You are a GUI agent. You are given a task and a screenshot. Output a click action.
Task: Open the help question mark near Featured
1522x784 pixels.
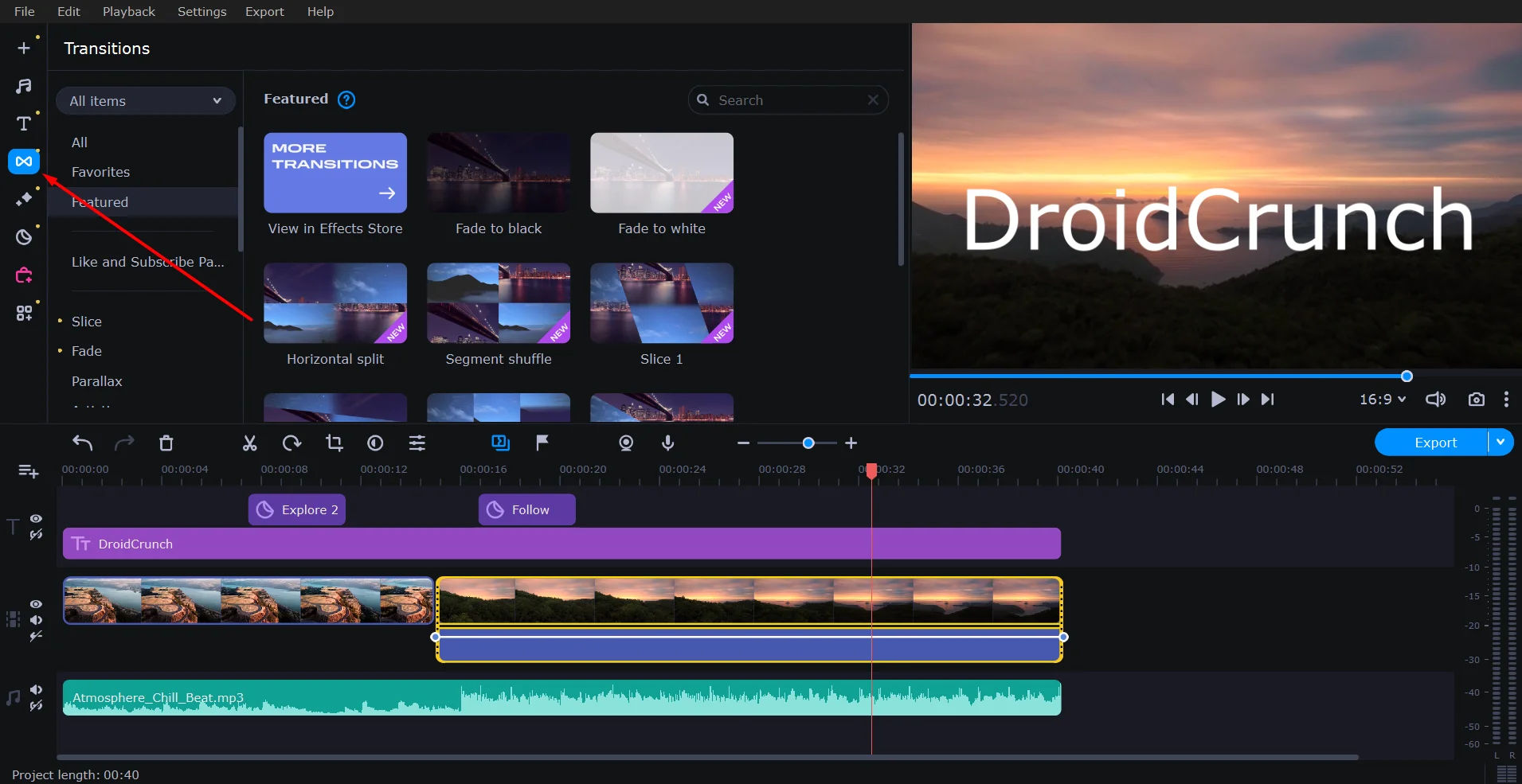346,99
